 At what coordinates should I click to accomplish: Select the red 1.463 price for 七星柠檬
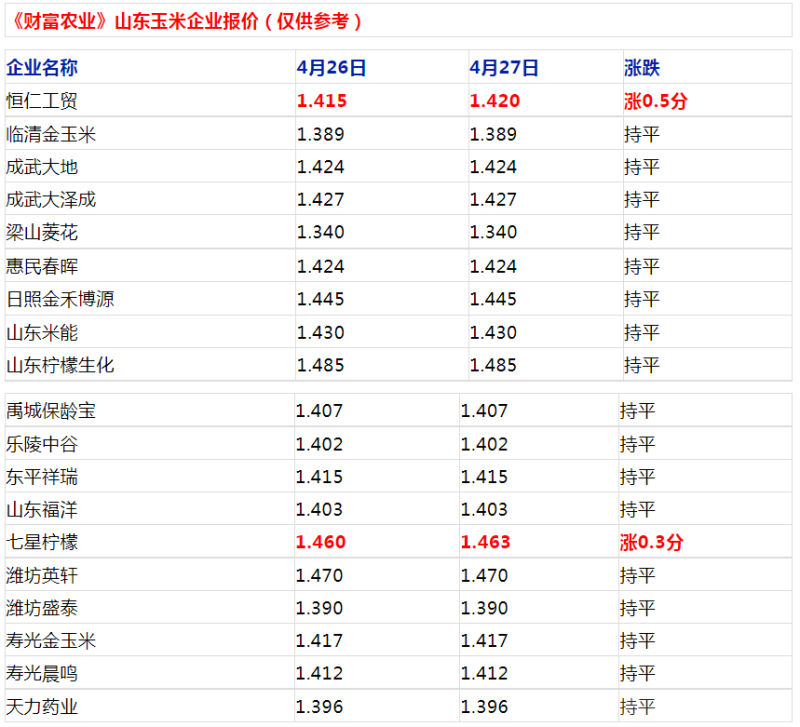(x=485, y=542)
